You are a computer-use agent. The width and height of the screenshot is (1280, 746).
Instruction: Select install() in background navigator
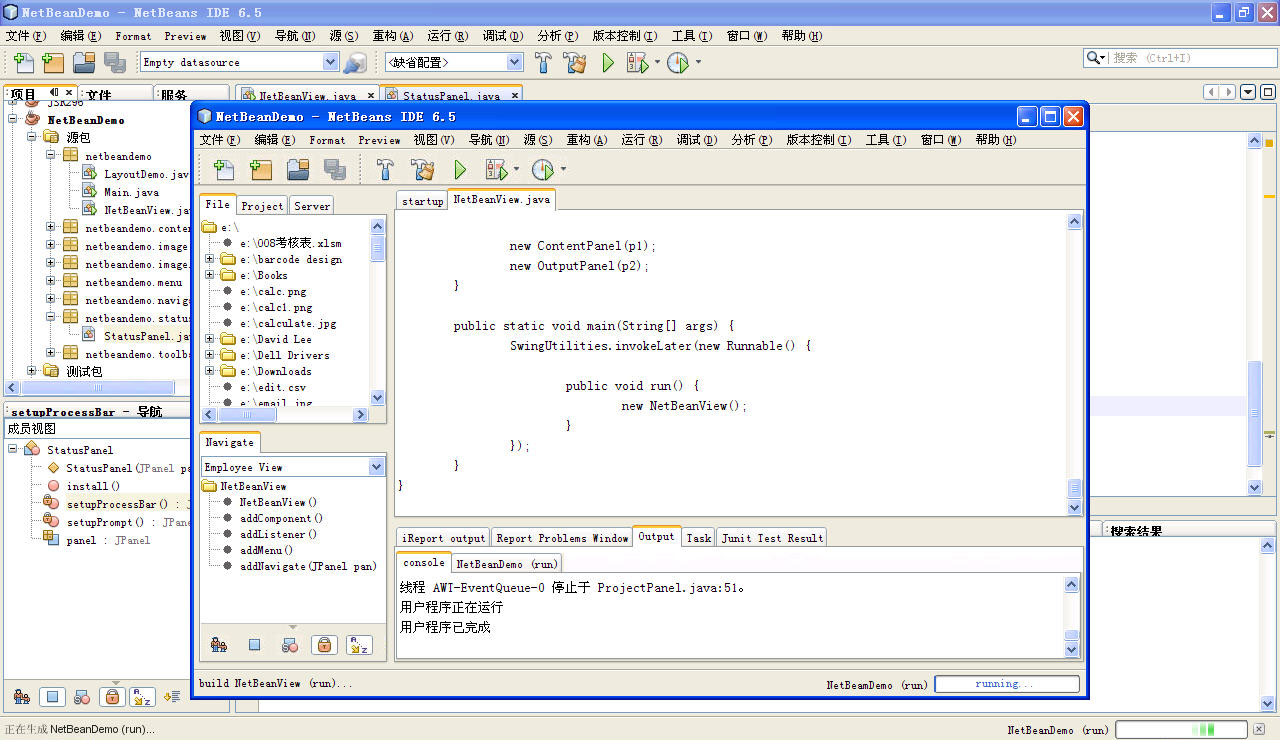tap(93, 486)
